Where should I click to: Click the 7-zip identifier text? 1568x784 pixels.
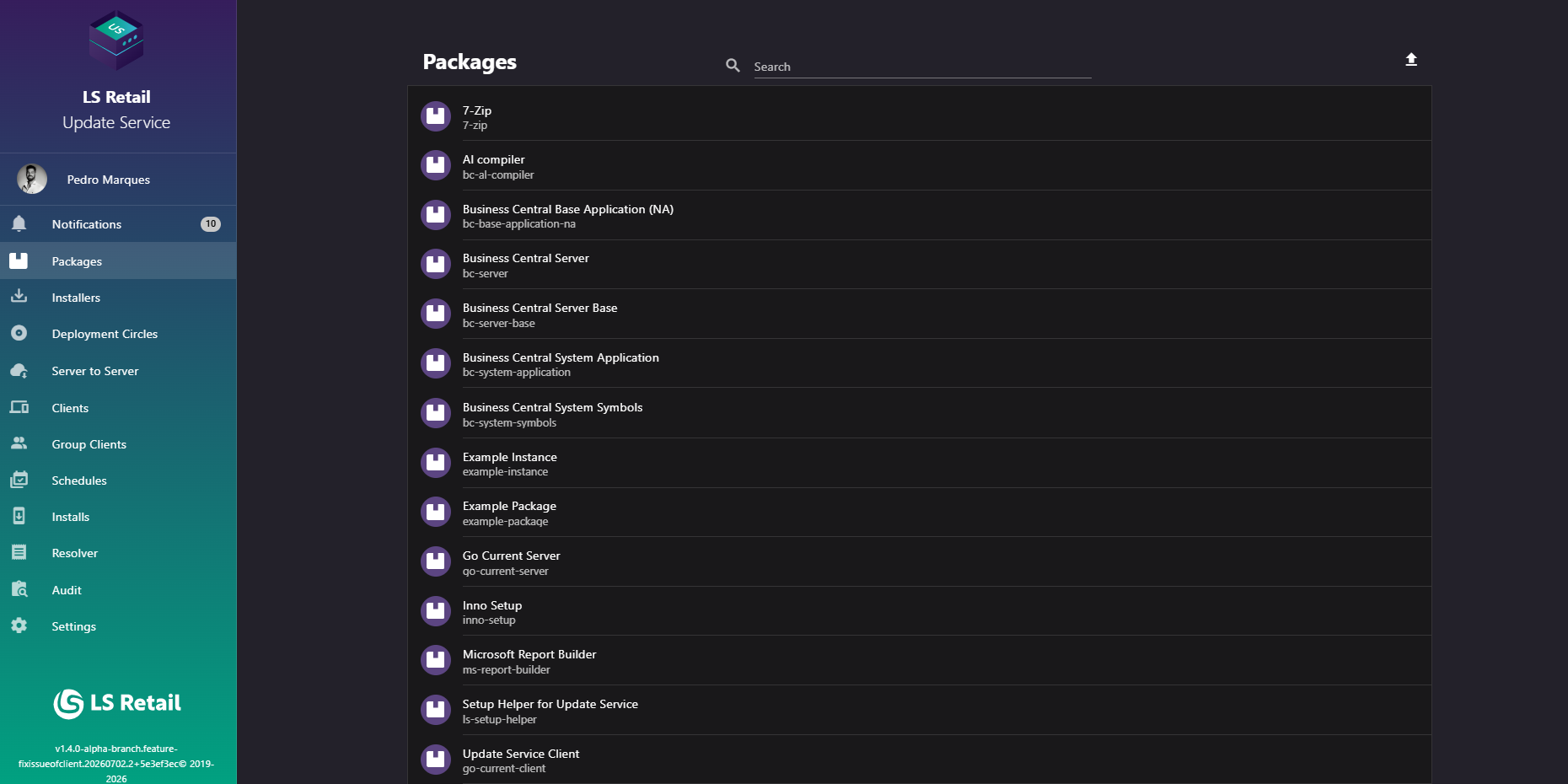475,125
